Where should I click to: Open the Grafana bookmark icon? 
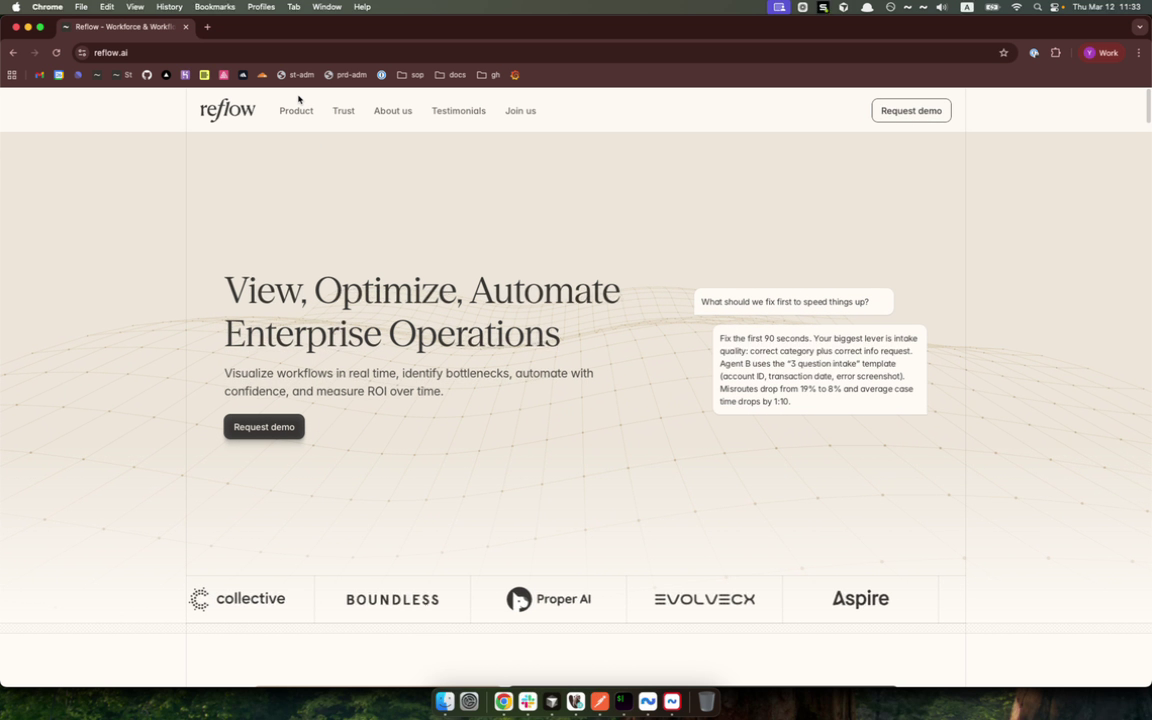515,75
